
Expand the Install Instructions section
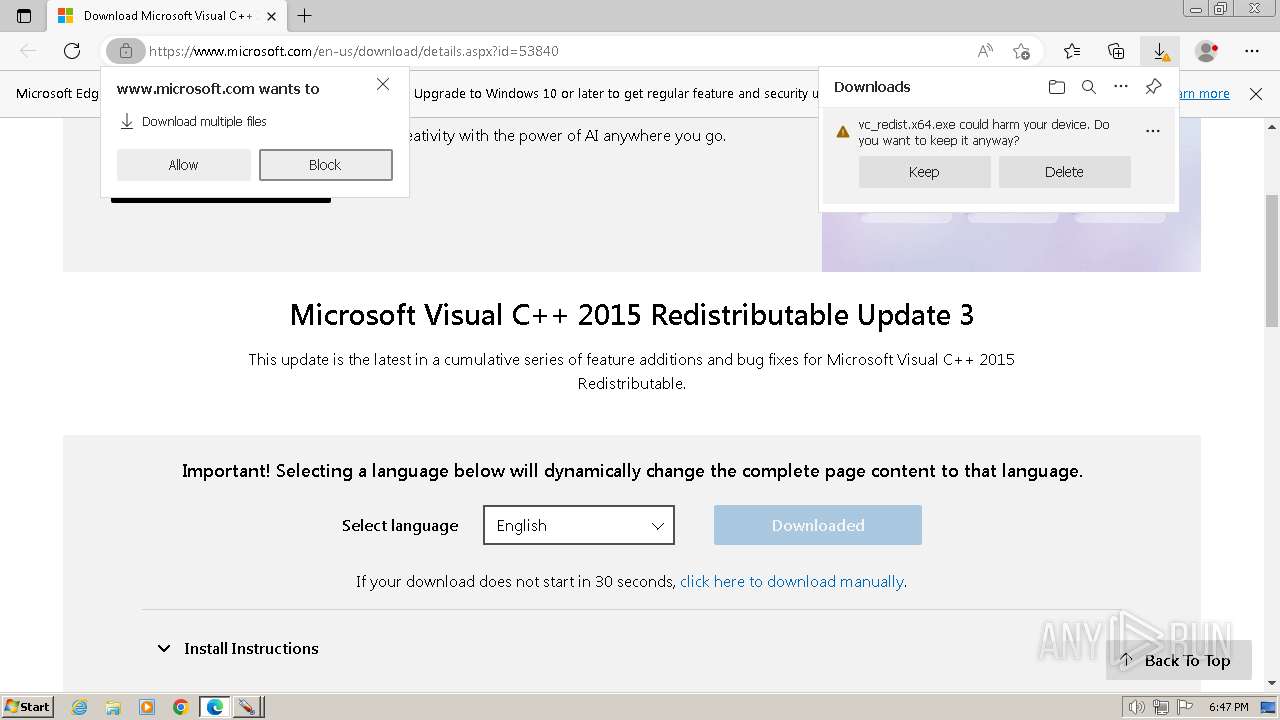237,648
